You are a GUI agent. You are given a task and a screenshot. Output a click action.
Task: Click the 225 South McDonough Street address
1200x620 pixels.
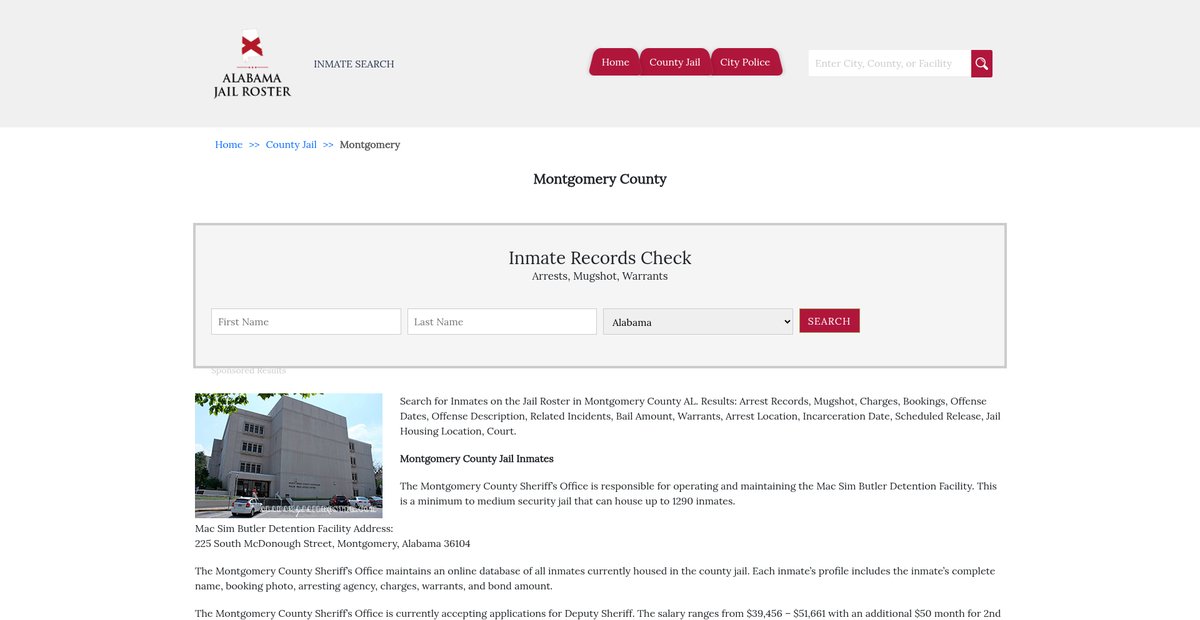click(x=332, y=544)
